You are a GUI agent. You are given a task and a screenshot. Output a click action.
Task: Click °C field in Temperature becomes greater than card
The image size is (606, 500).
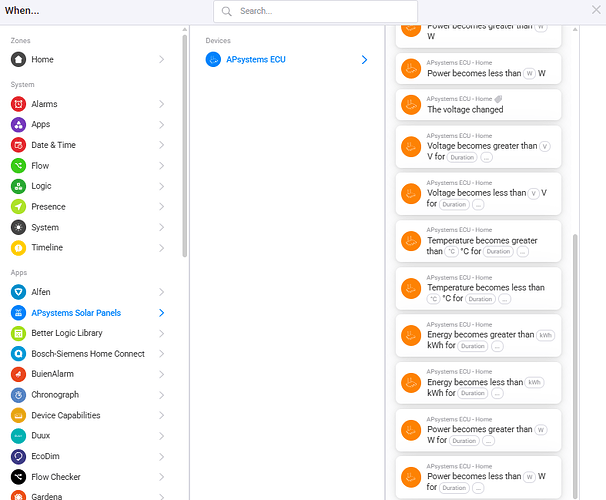point(451,252)
